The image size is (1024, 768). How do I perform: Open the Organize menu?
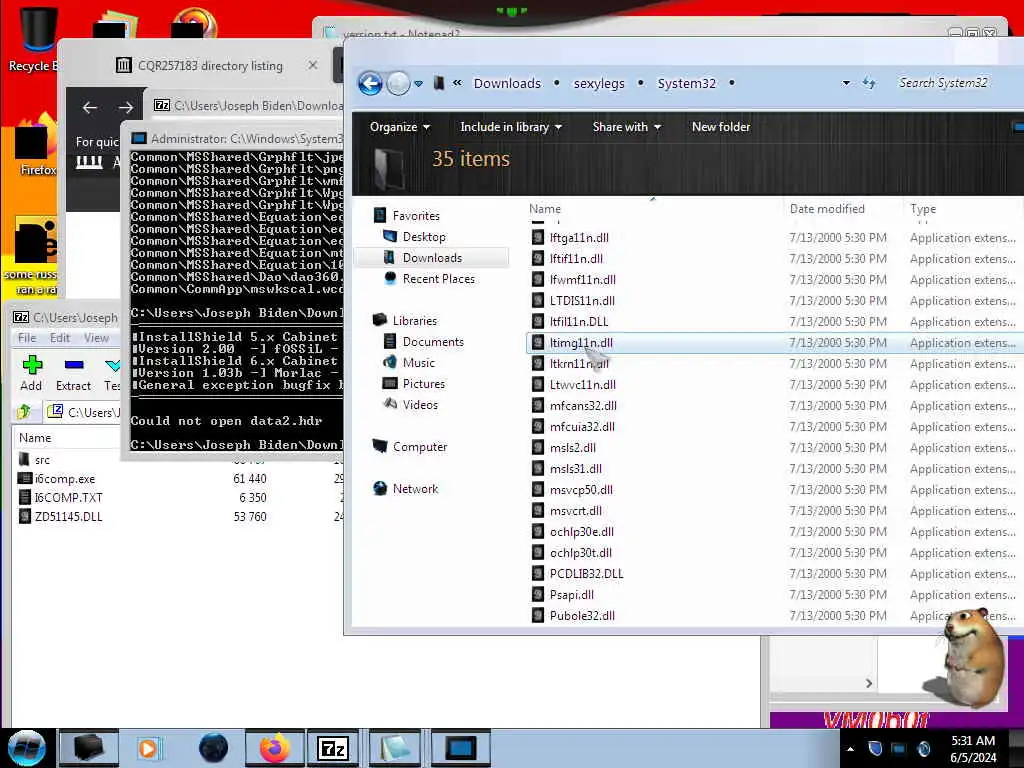[400, 127]
